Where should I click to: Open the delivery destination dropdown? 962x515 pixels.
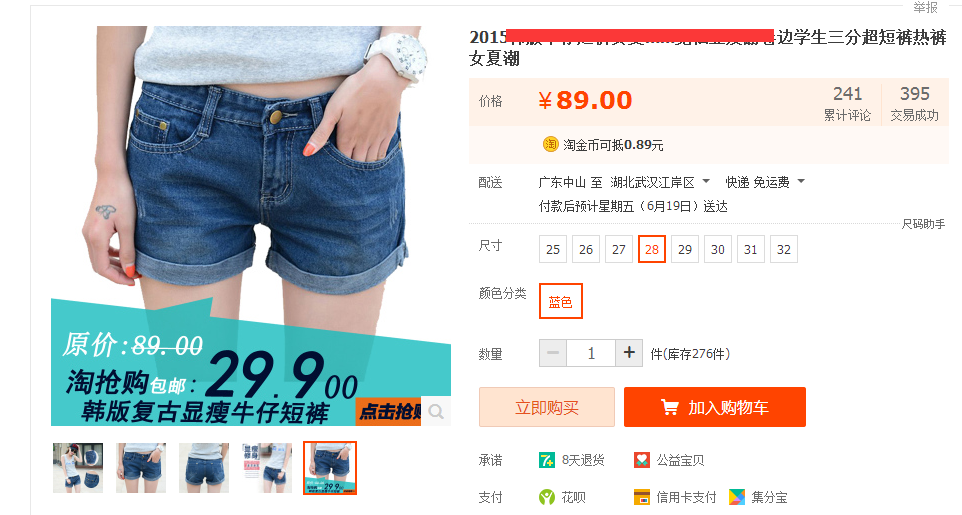[660, 182]
